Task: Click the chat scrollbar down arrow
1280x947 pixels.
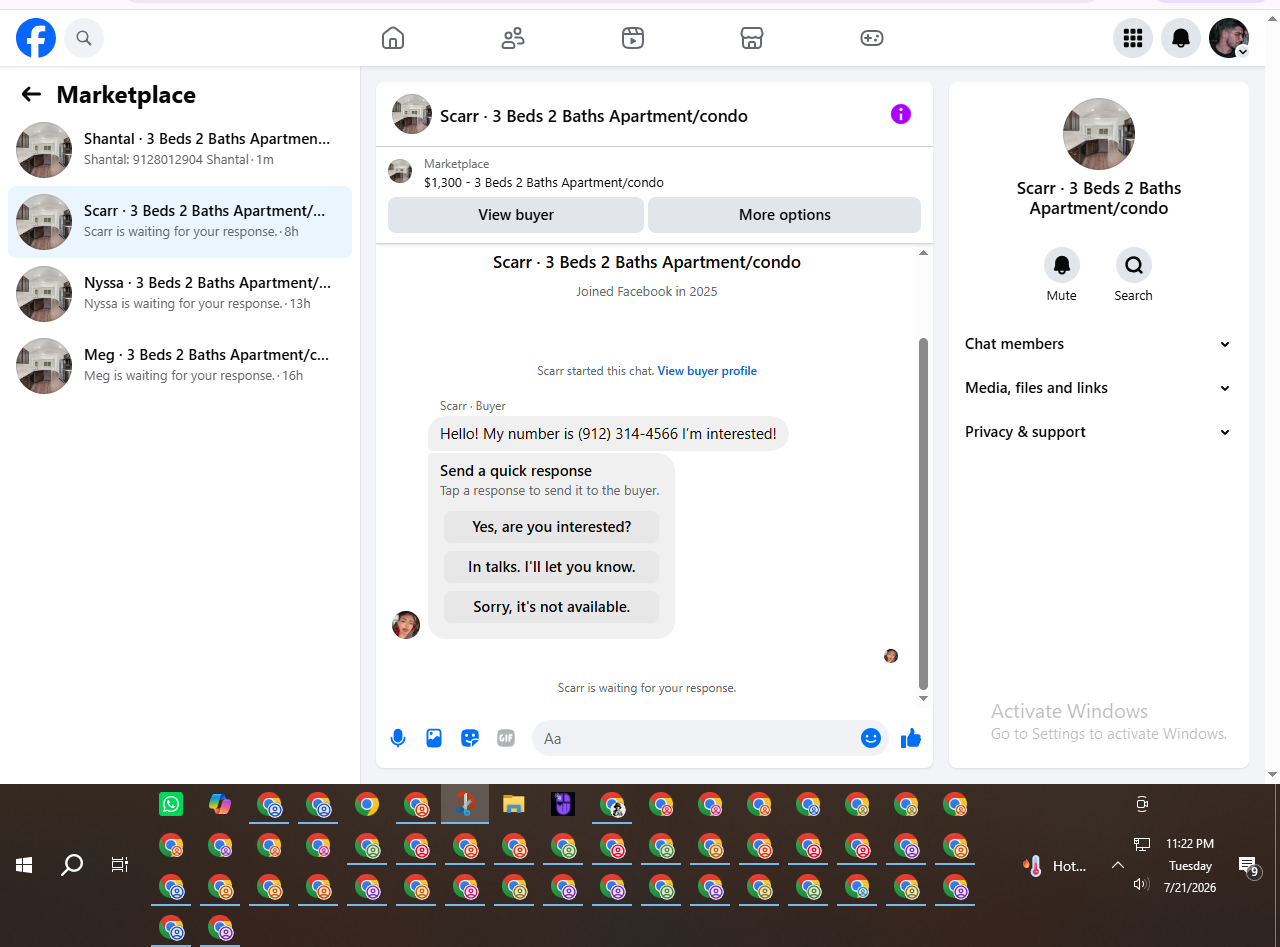Action: pos(923,698)
